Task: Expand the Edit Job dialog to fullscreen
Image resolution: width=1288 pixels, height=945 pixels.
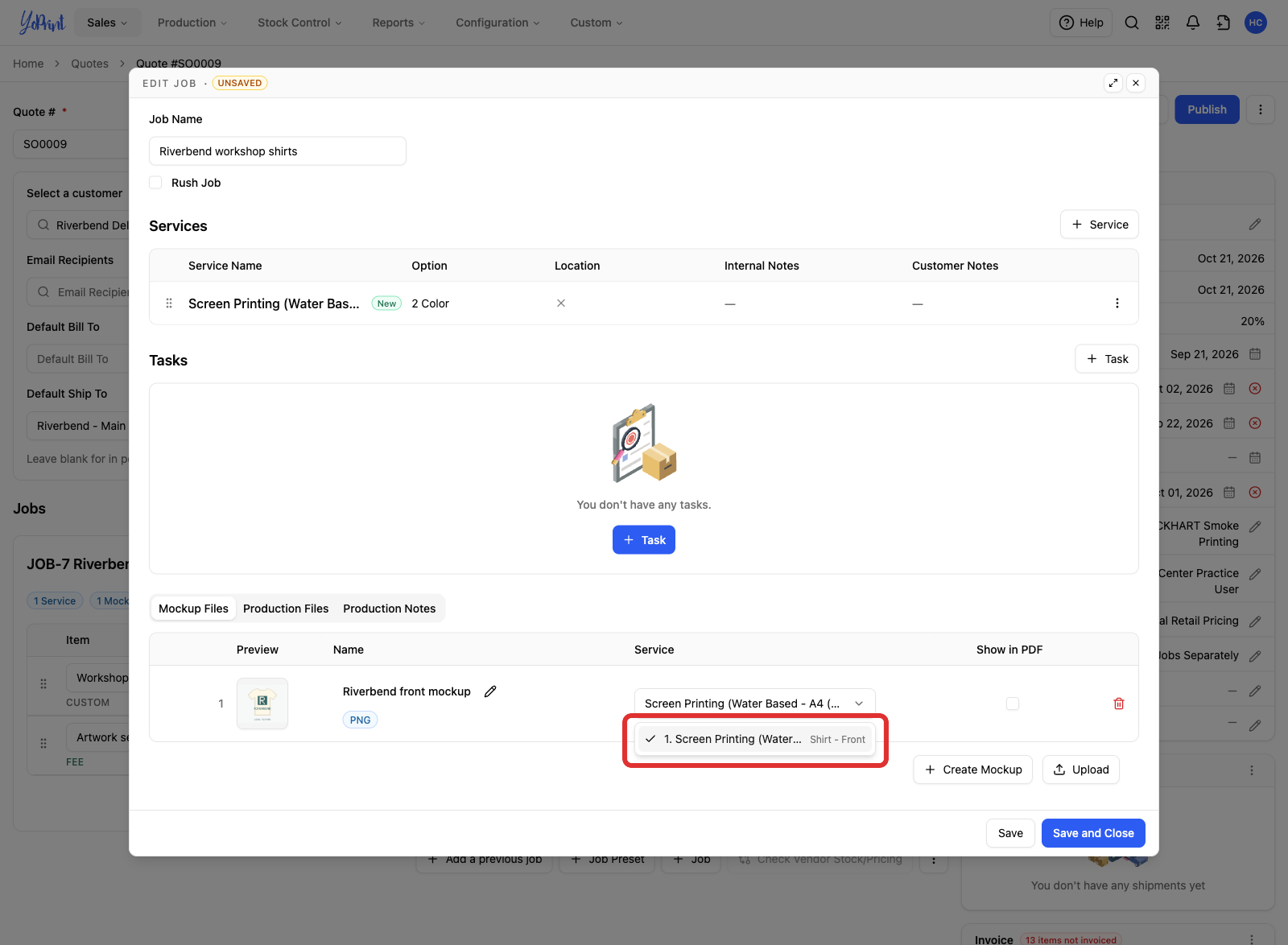Action: 1113,83
